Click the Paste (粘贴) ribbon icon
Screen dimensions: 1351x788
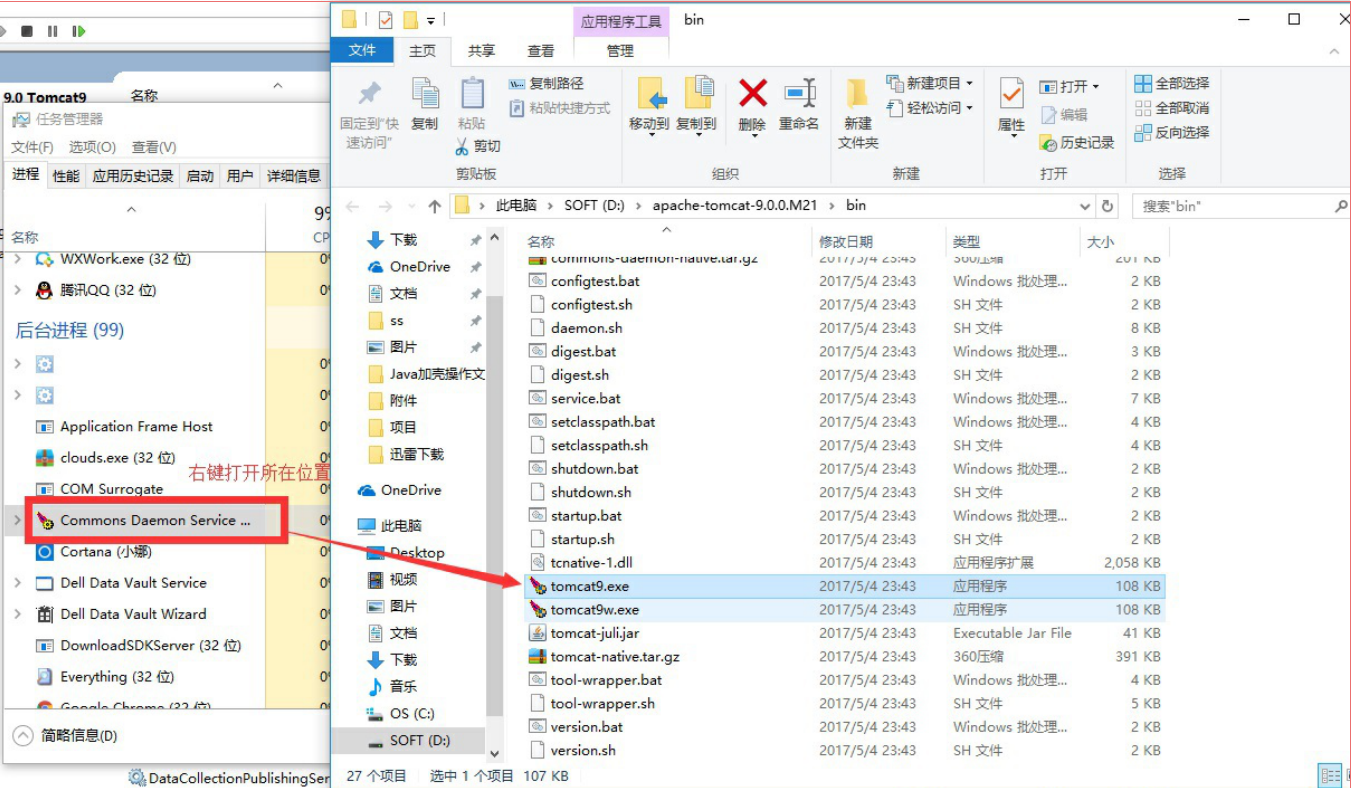(472, 96)
